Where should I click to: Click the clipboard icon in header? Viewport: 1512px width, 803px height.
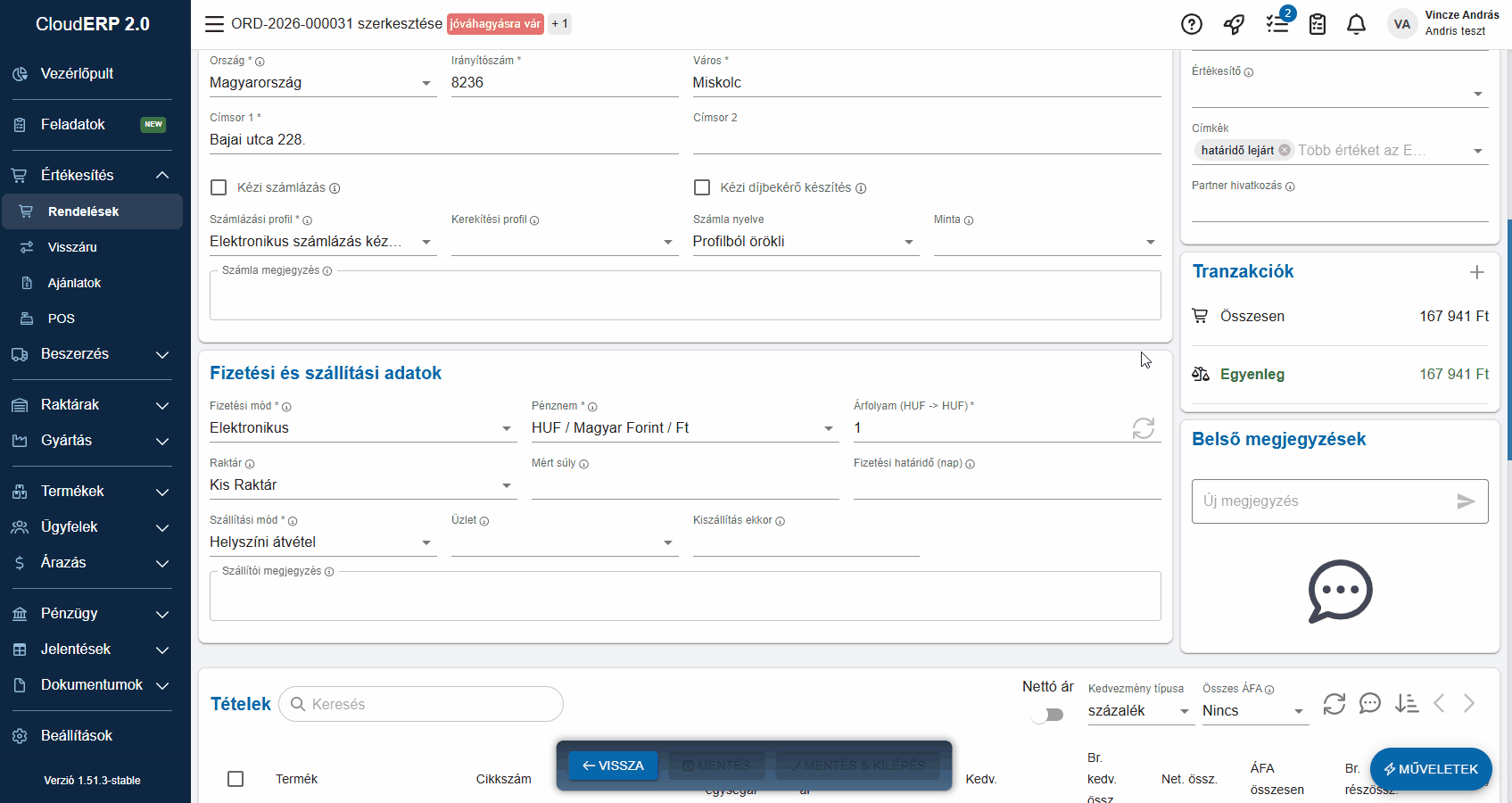[x=1318, y=24]
